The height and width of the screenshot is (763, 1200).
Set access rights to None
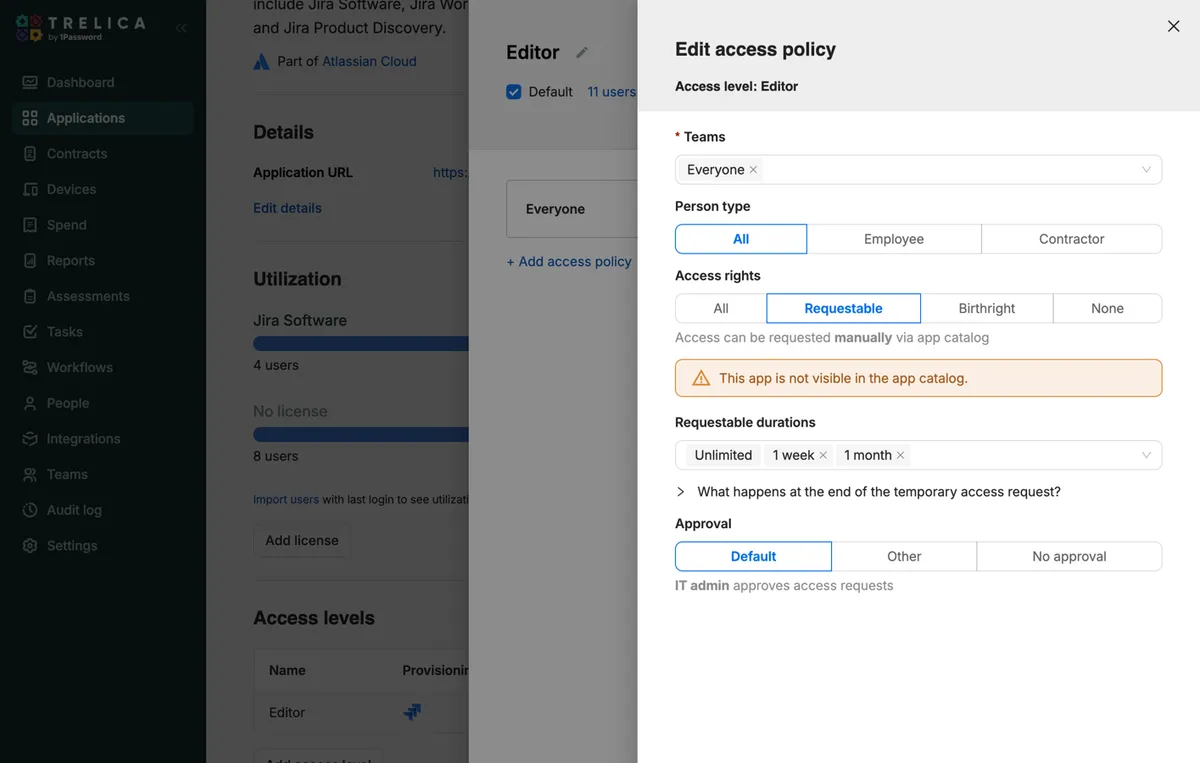coord(1108,308)
